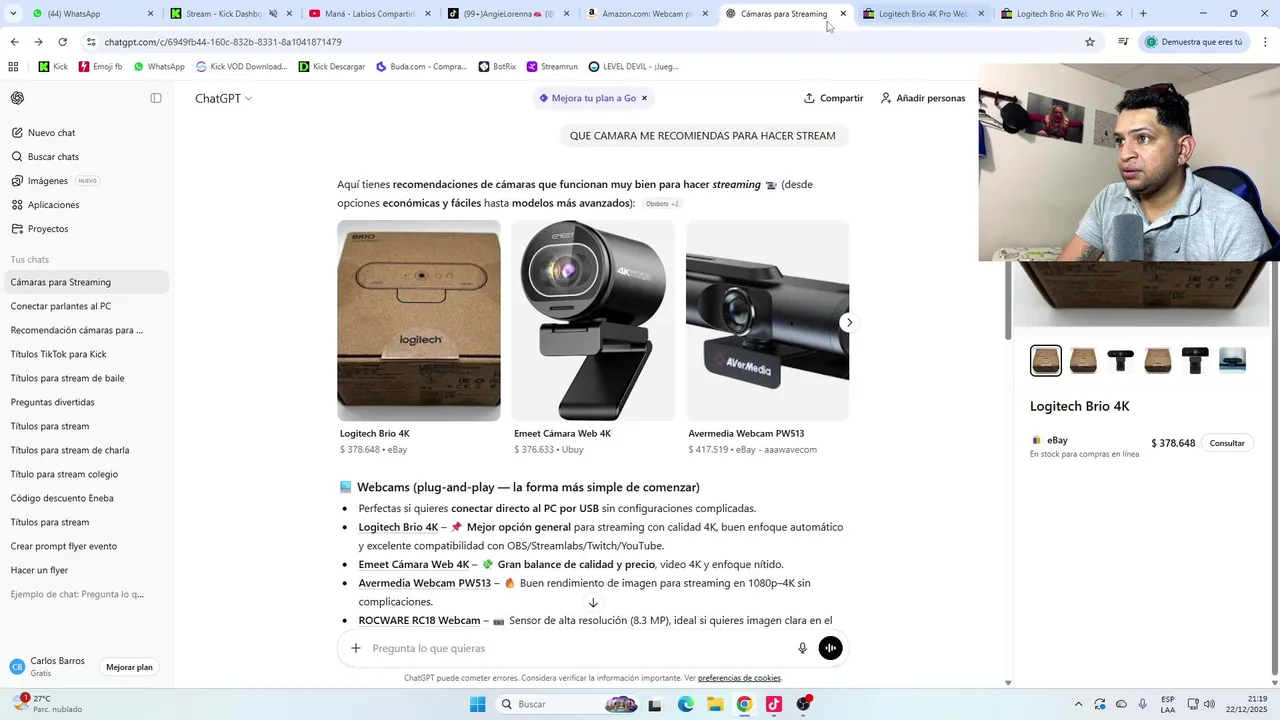Show next product with carousel arrow
This screenshot has height=720, width=1280.
(x=849, y=322)
